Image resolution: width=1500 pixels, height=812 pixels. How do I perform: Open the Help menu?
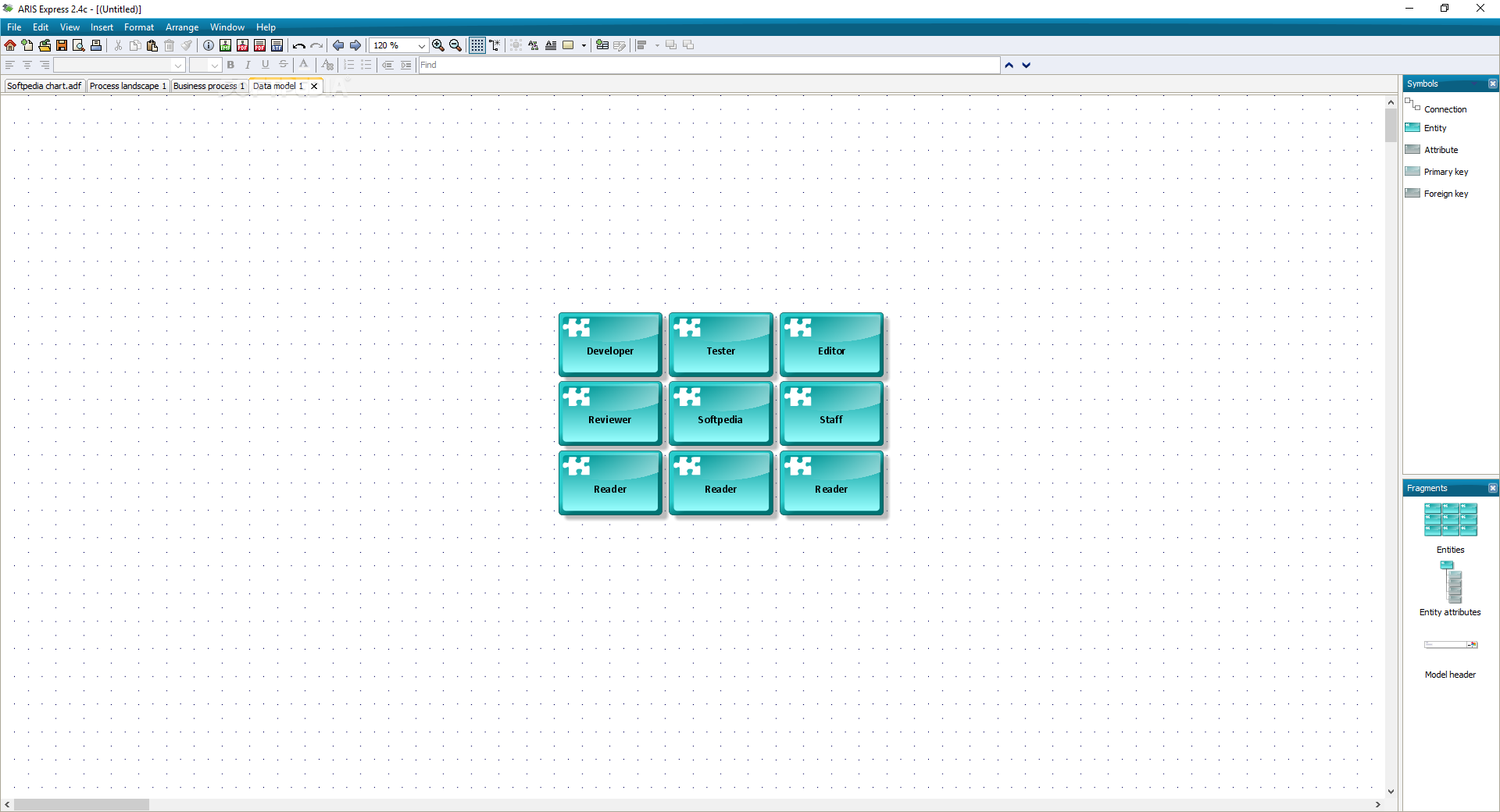[266, 27]
